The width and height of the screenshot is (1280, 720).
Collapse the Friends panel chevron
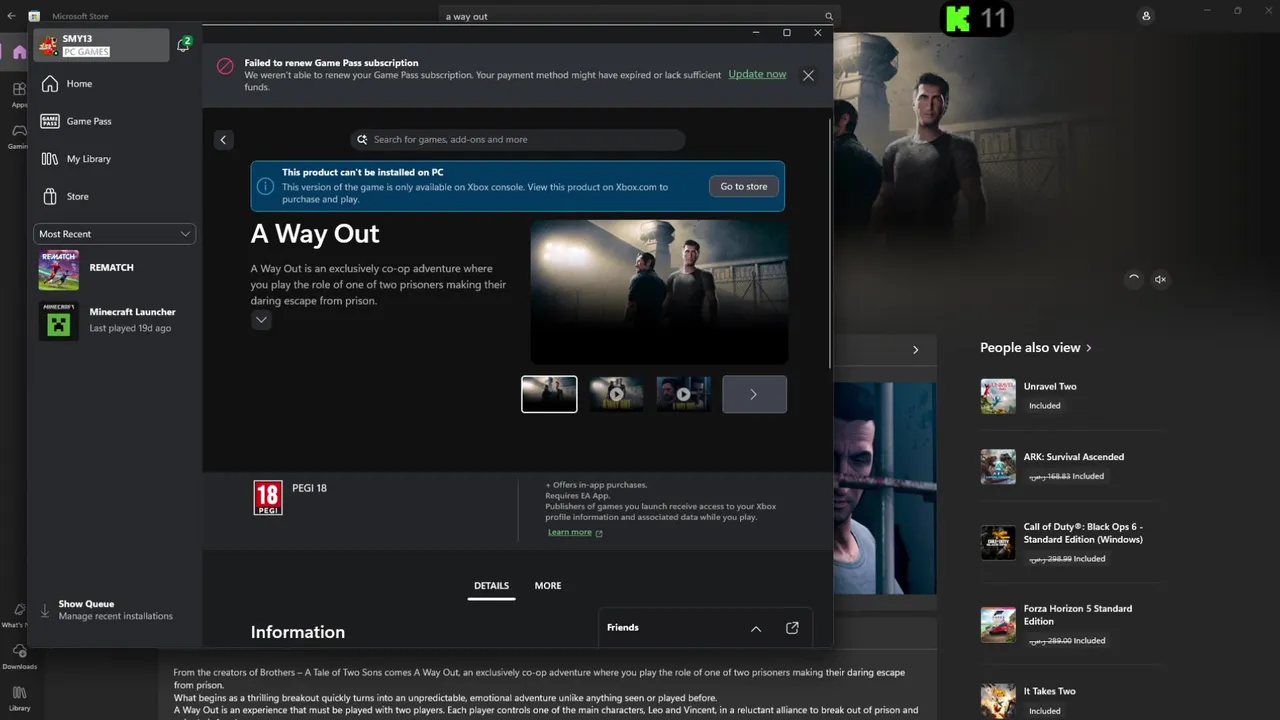tap(756, 628)
